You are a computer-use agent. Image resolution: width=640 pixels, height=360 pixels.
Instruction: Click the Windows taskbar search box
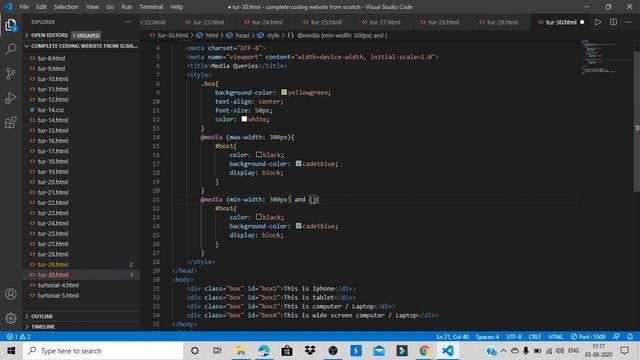pos(103,351)
